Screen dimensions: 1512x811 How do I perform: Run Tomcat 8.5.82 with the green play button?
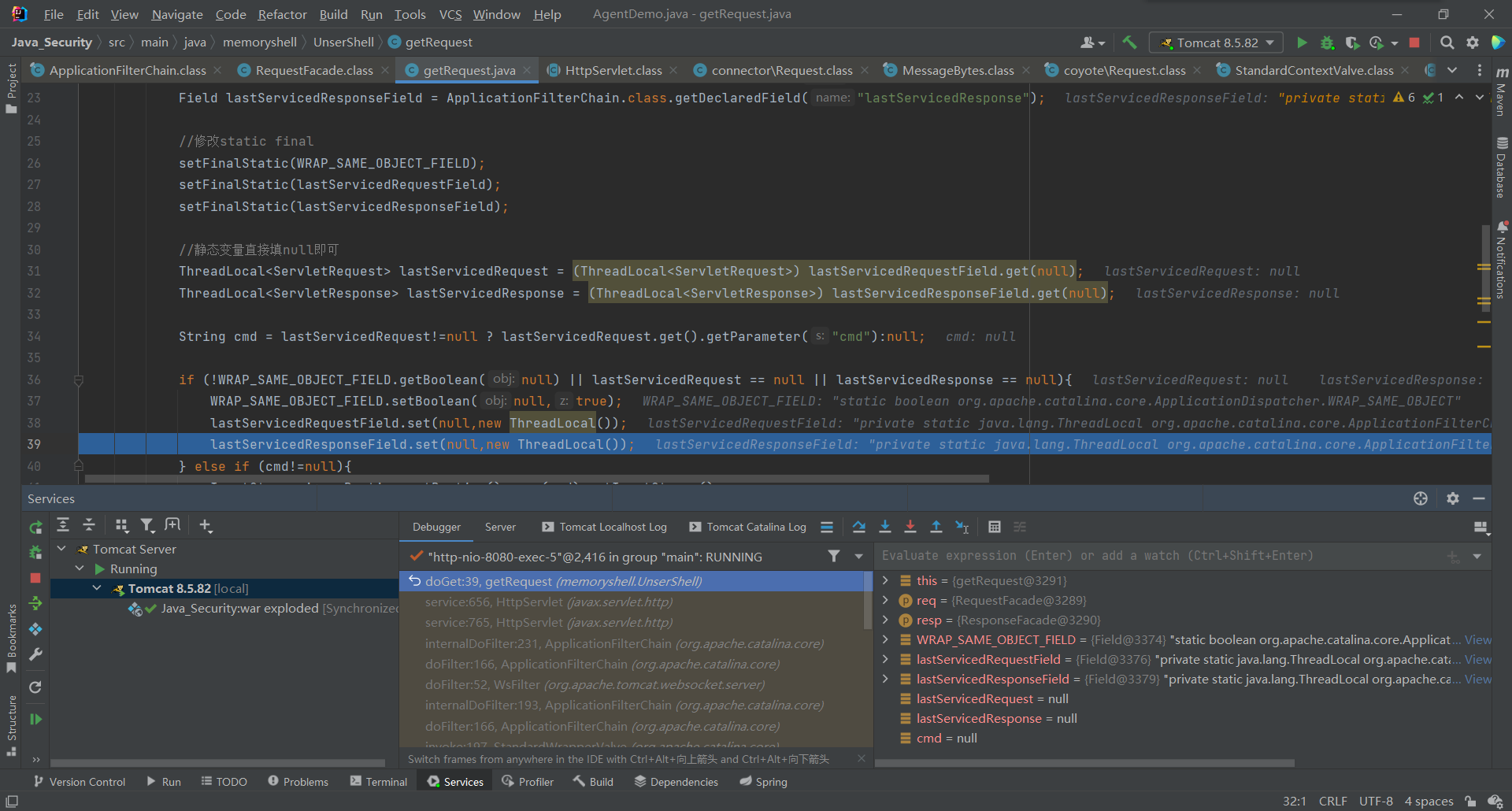tap(1302, 43)
